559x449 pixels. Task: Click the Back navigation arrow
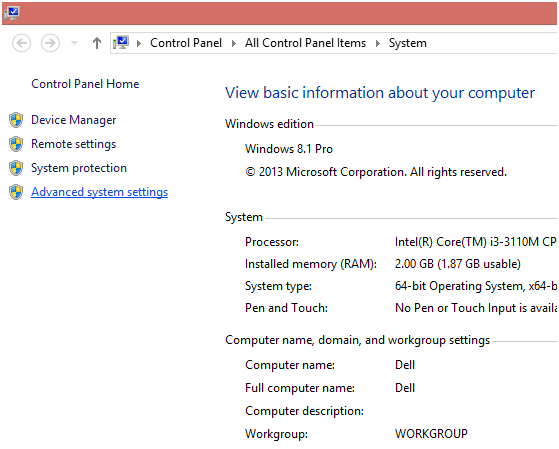21,43
